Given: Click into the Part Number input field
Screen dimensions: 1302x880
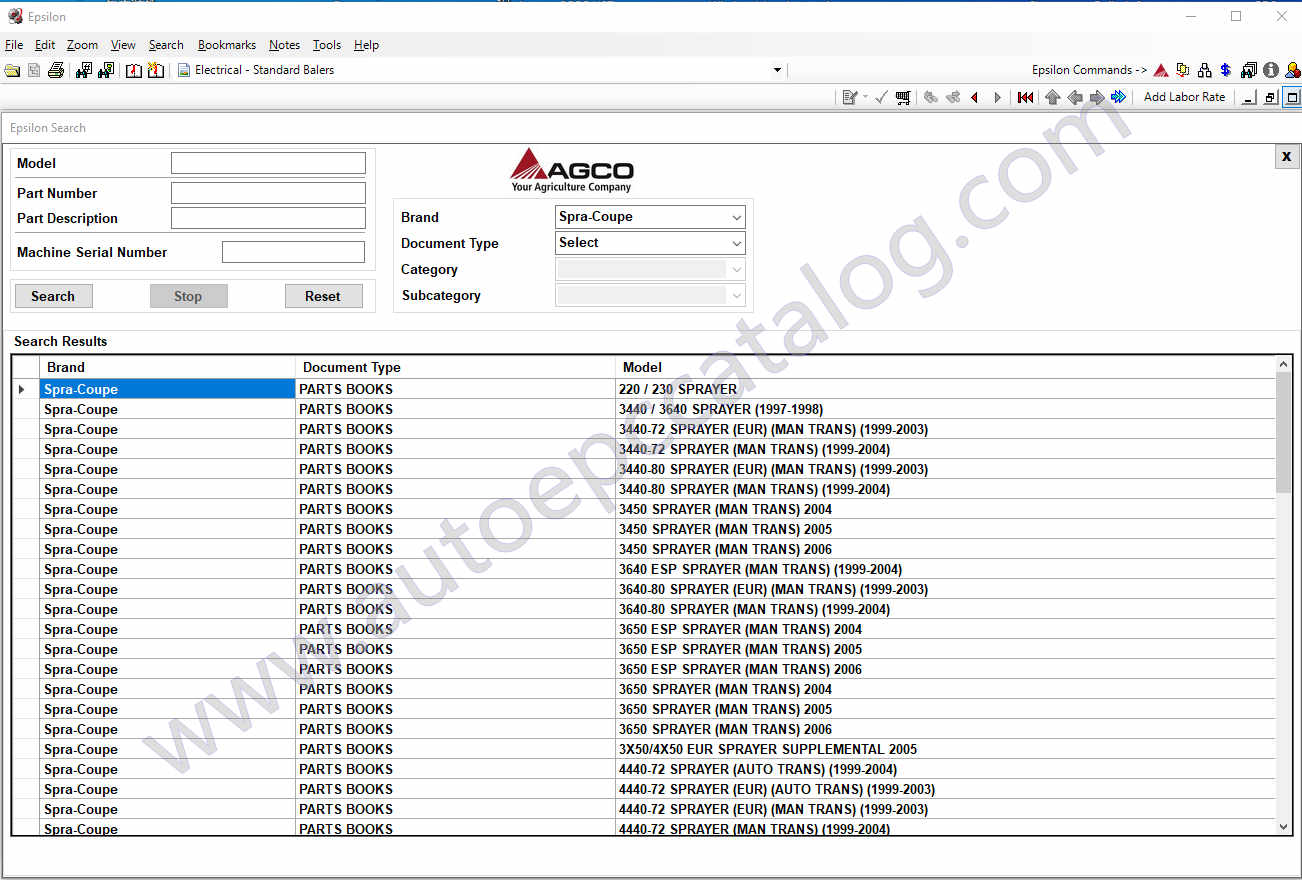Looking at the screenshot, I should tap(268, 193).
